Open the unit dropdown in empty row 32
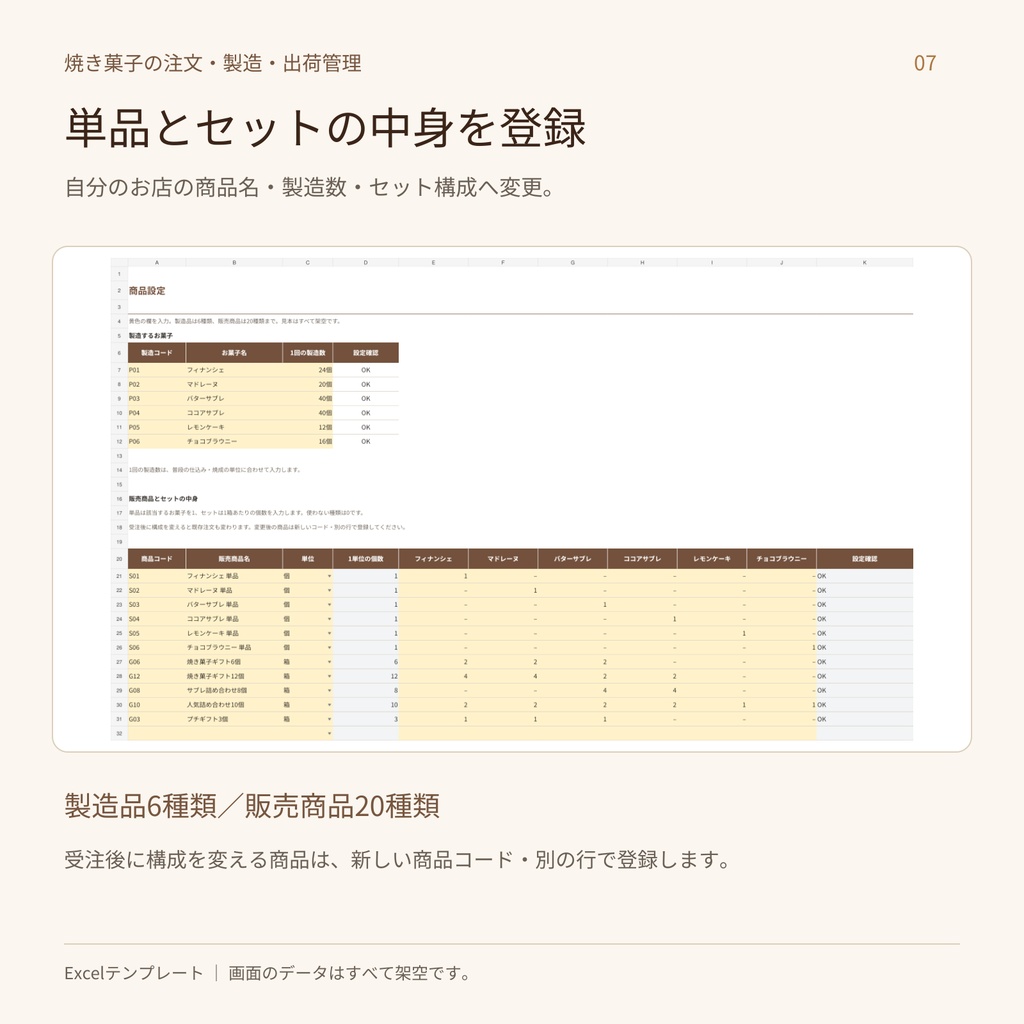 tap(329, 734)
